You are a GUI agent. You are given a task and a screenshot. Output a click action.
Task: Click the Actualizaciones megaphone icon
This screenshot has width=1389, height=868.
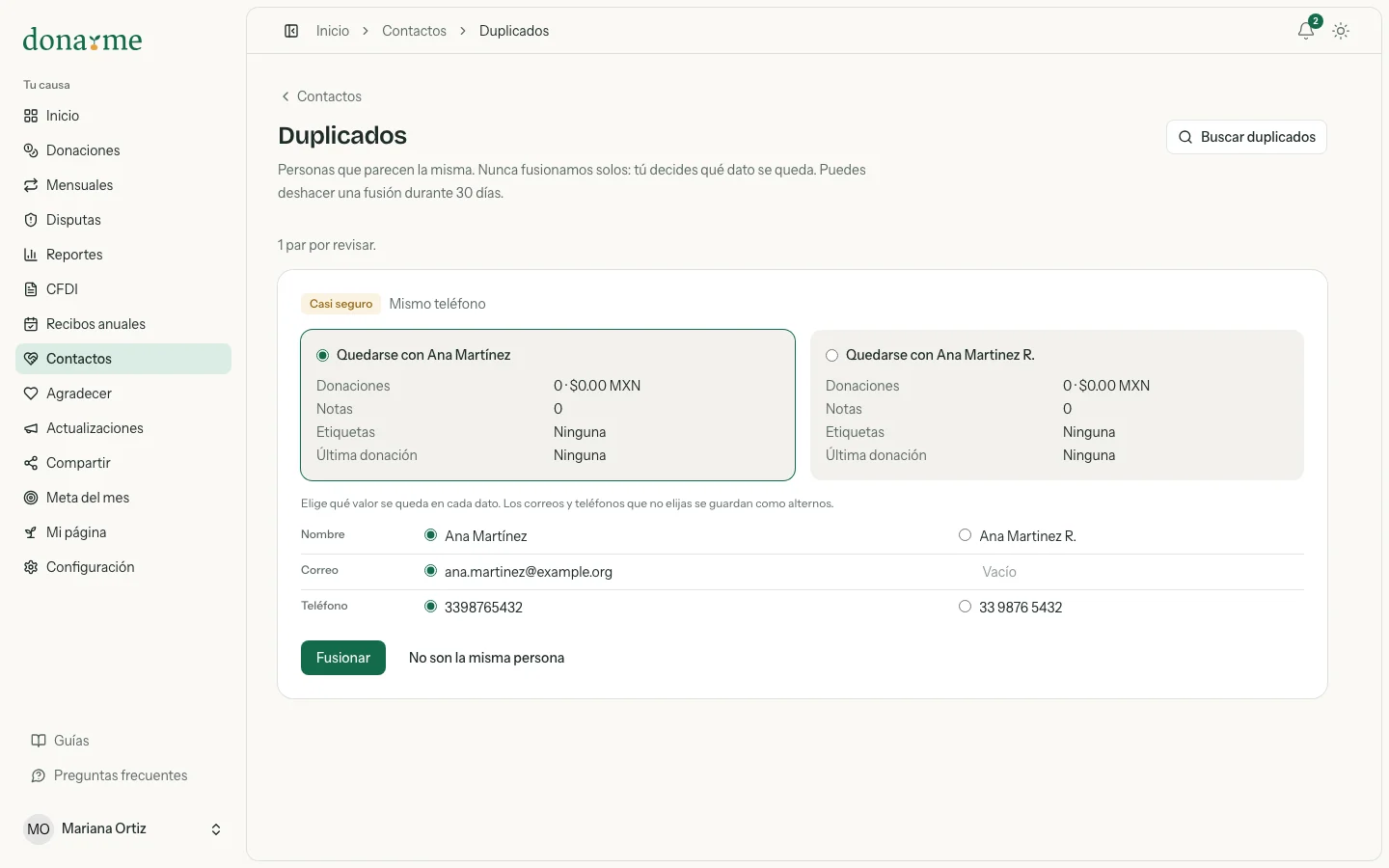coord(31,428)
